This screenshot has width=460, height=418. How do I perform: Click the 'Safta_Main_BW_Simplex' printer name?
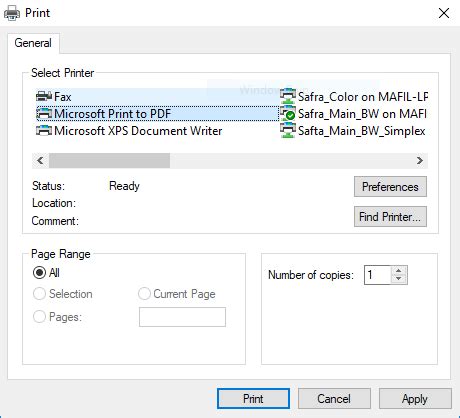click(x=362, y=131)
